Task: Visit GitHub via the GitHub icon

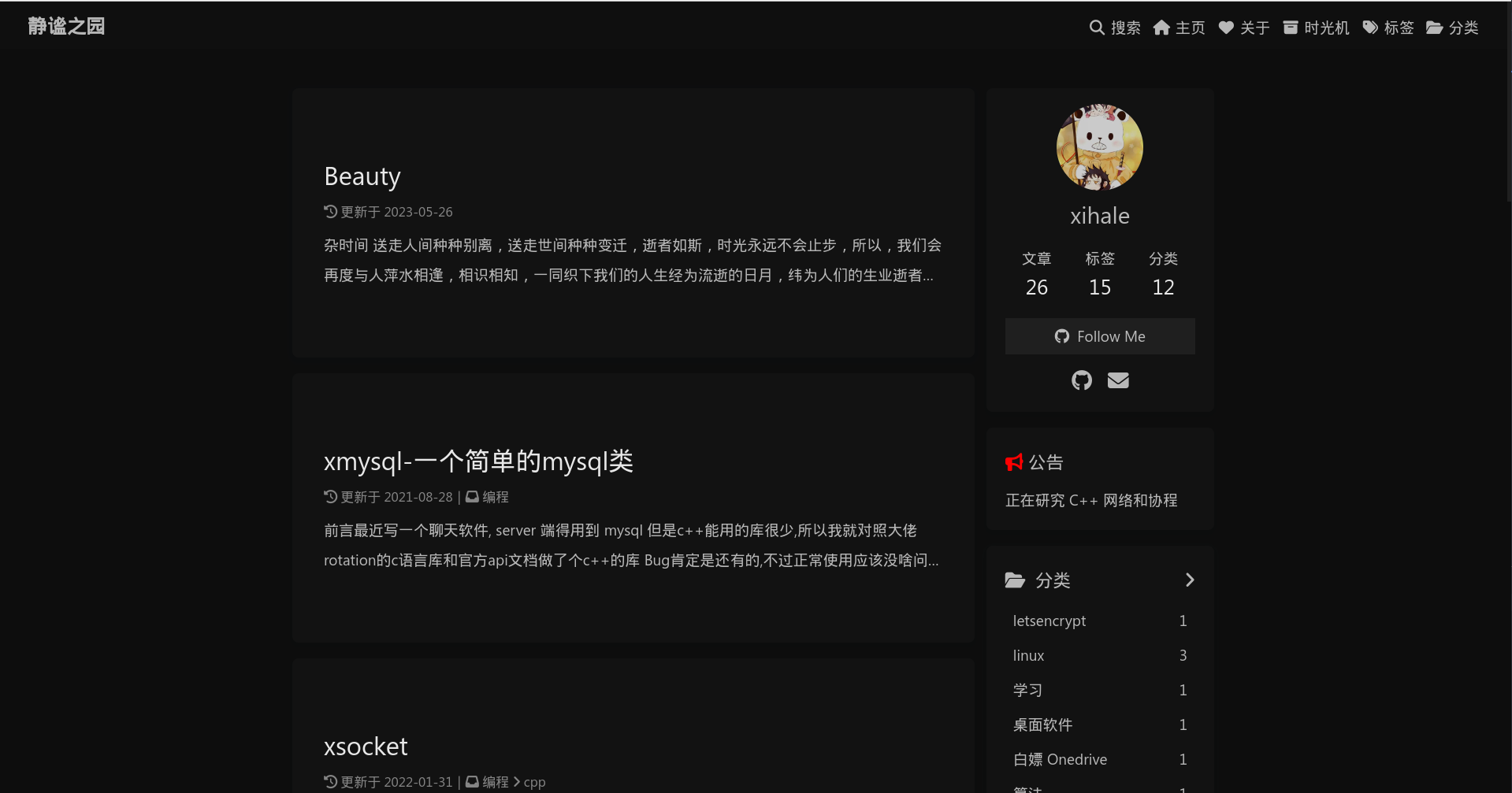Action: click(1081, 380)
